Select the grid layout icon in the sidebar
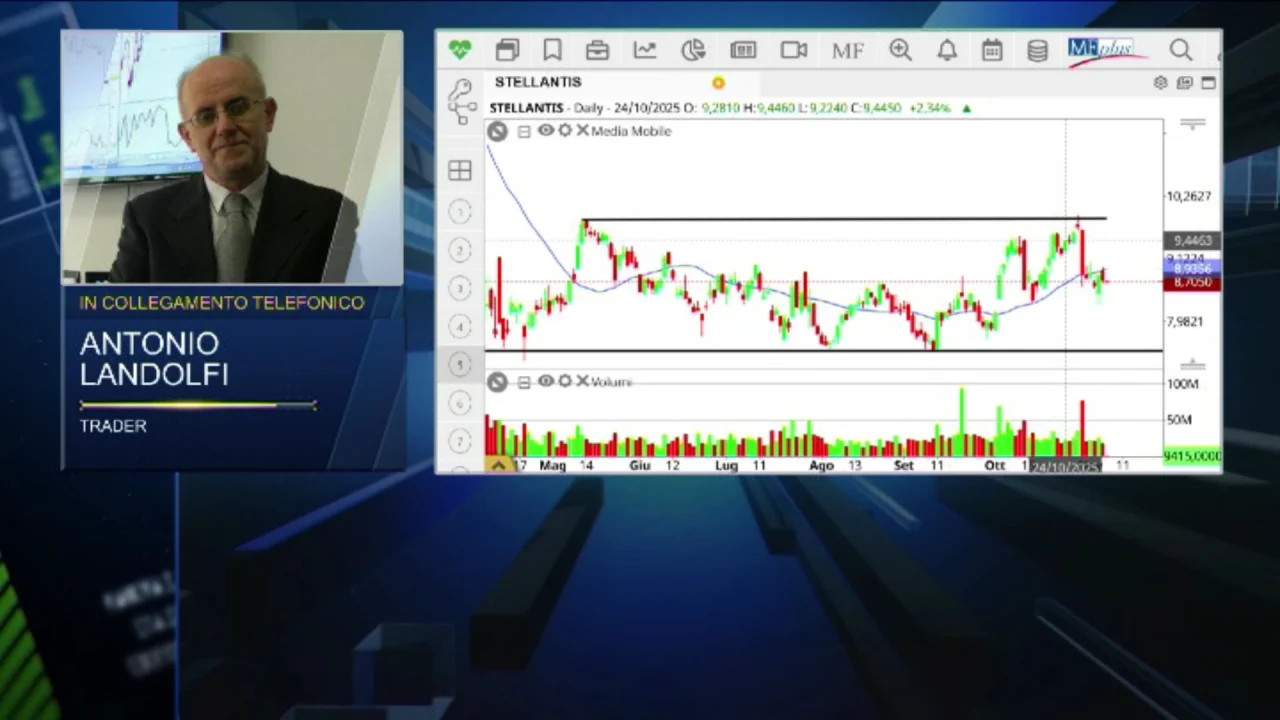This screenshot has height=720, width=1280. click(459, 170)
